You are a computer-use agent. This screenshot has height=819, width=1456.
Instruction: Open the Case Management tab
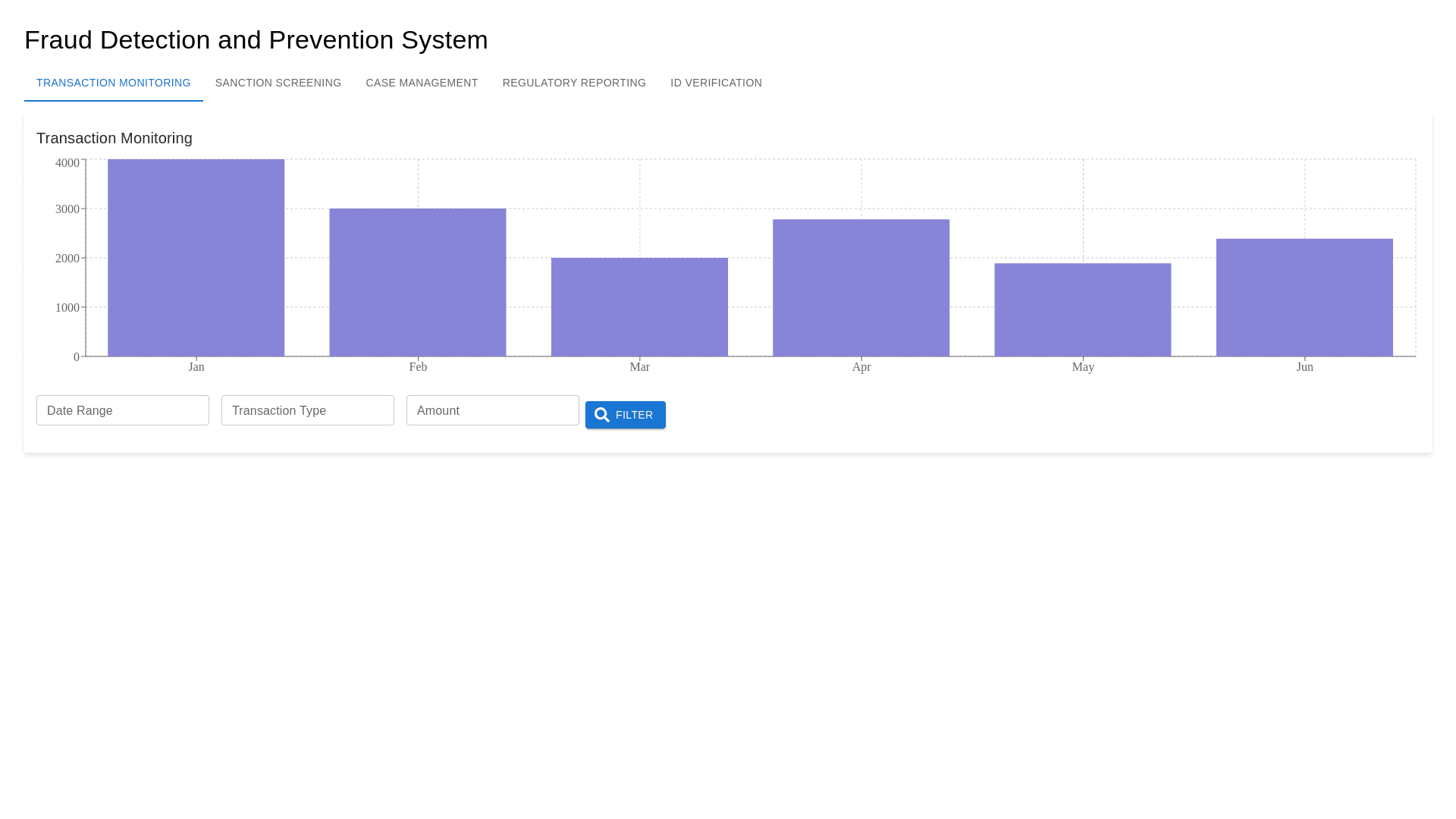tap(422, 83)
